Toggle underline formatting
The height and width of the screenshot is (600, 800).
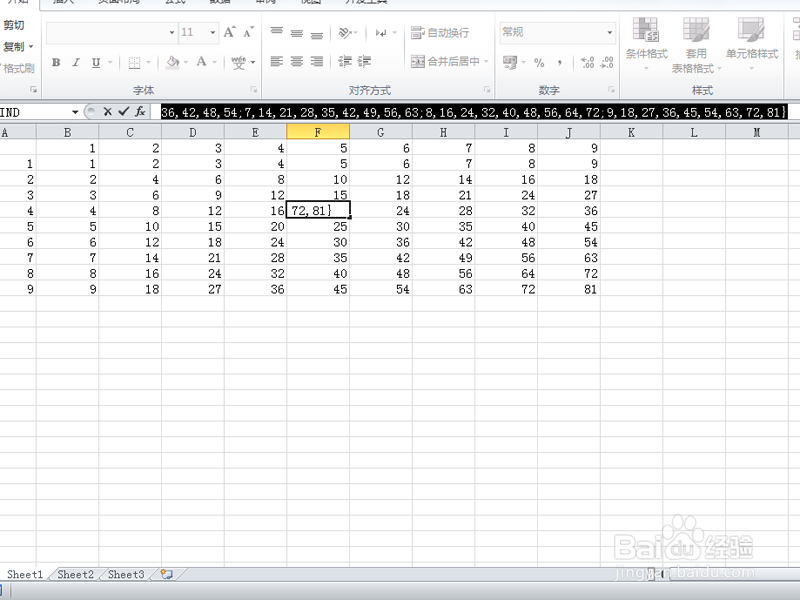pyautogui.click(x=95, y=62)
